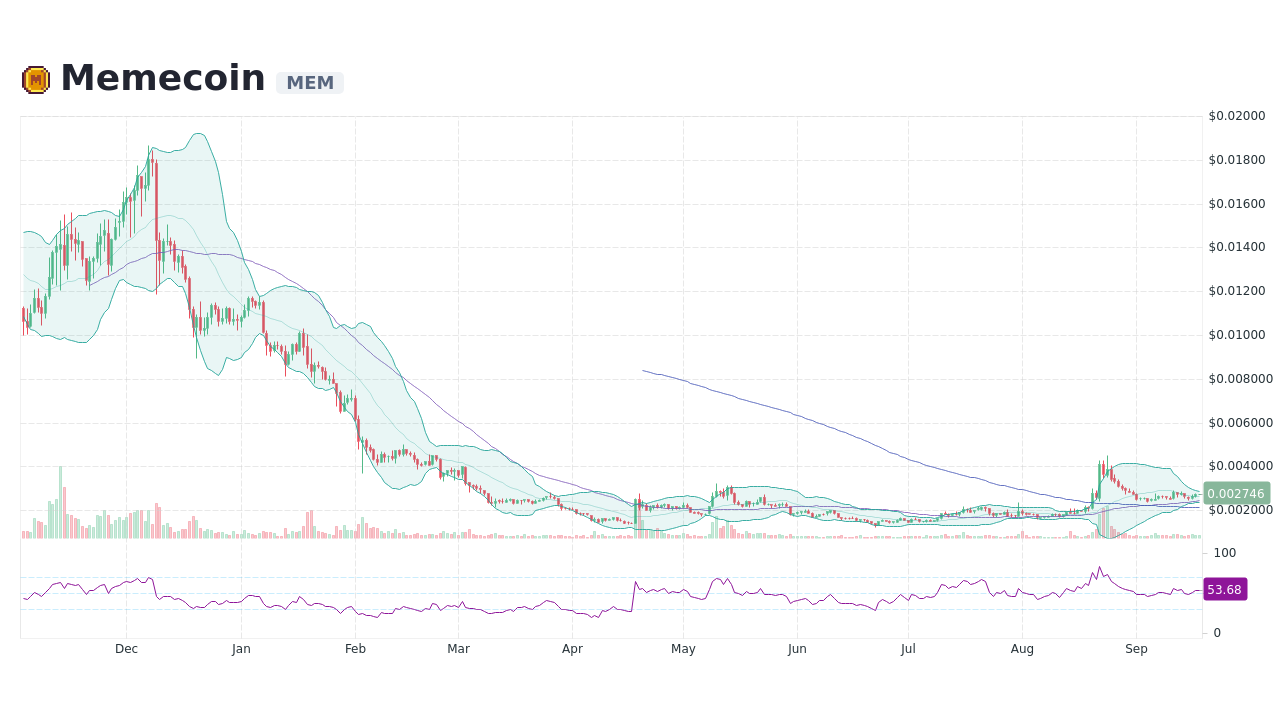The width and height of the screenshot is (1280, 720).
Task: Expand the Jan axis label
Action: pos(241,648)
